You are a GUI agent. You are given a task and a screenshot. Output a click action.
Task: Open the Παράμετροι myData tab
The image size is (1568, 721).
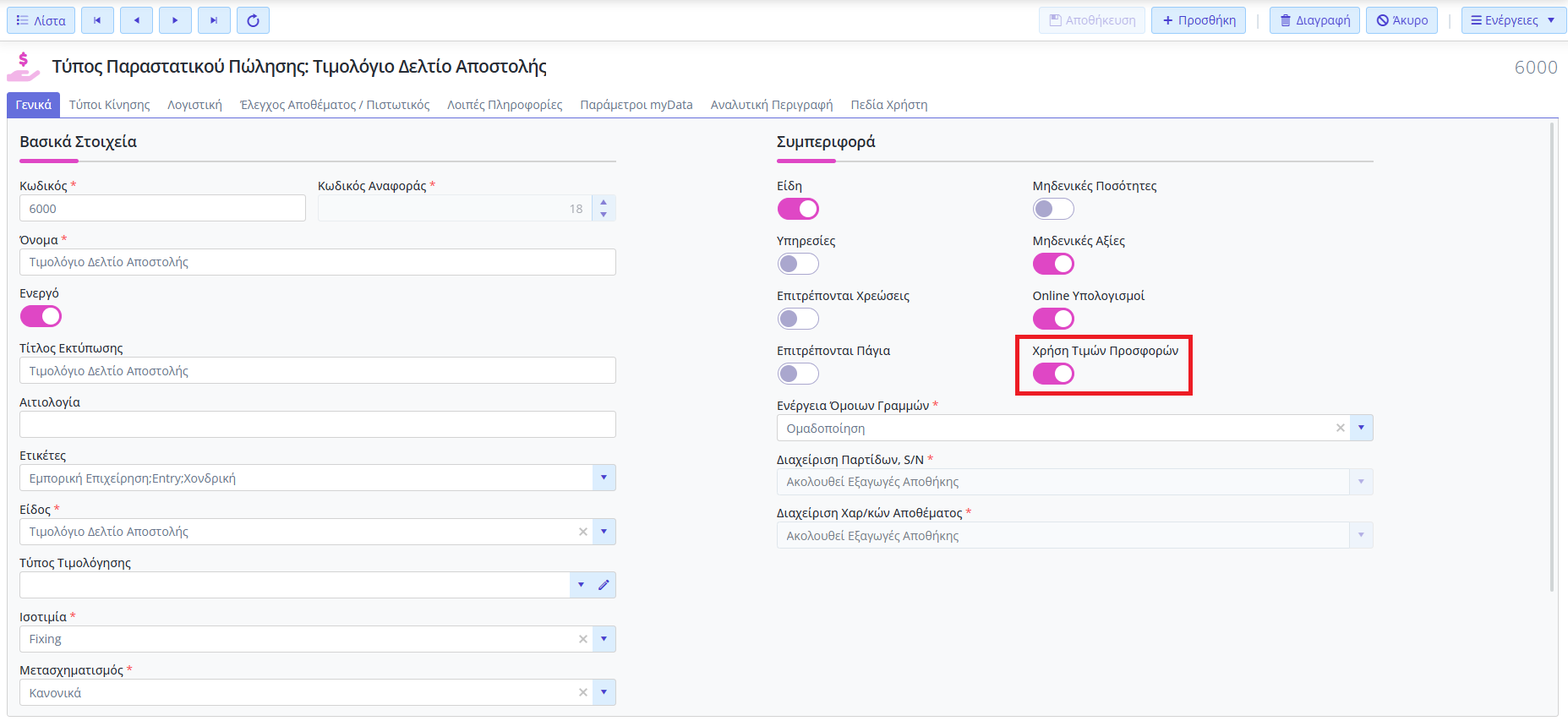tap(636, 105)
